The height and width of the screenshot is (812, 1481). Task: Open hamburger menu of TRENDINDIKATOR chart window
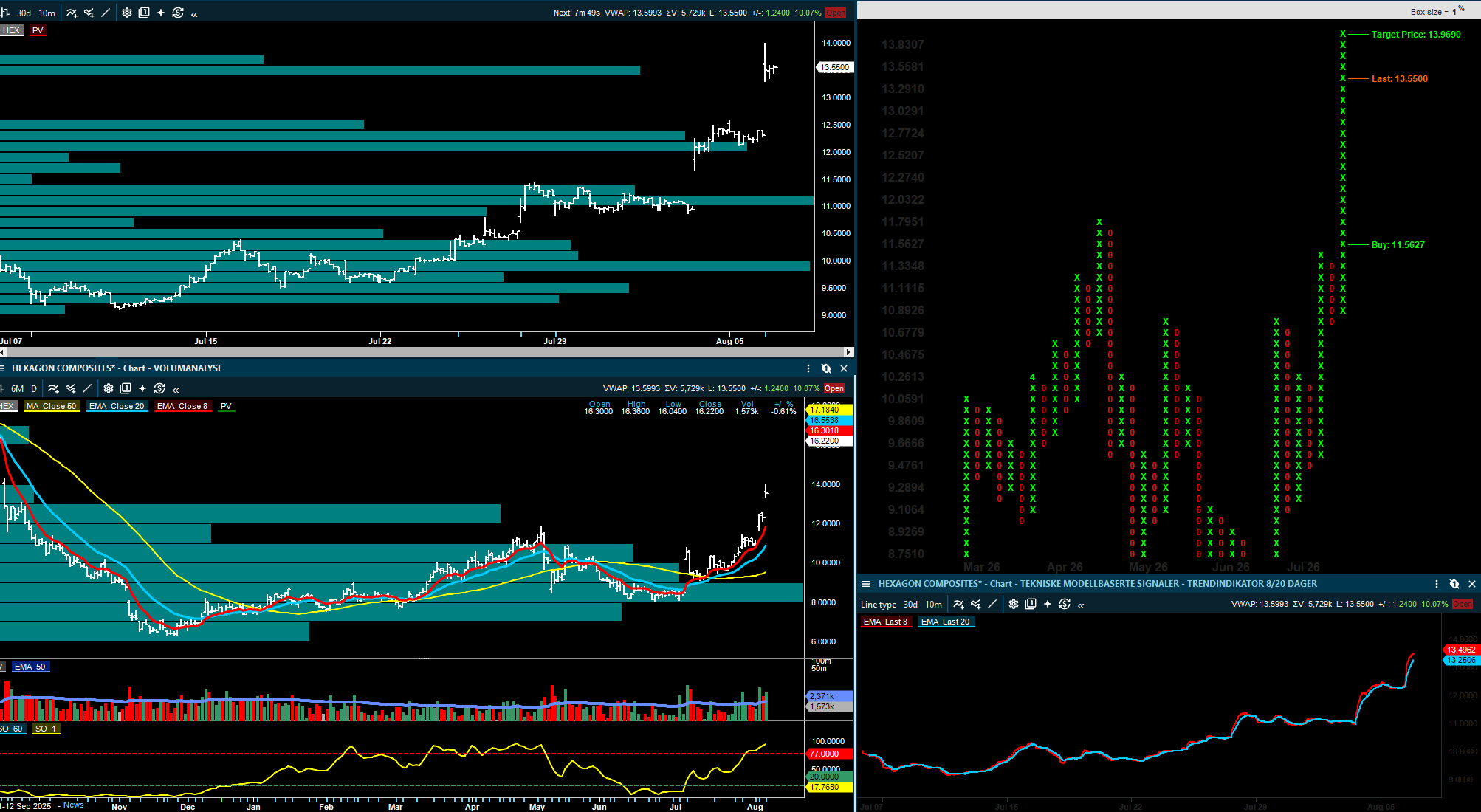(866, 584)
